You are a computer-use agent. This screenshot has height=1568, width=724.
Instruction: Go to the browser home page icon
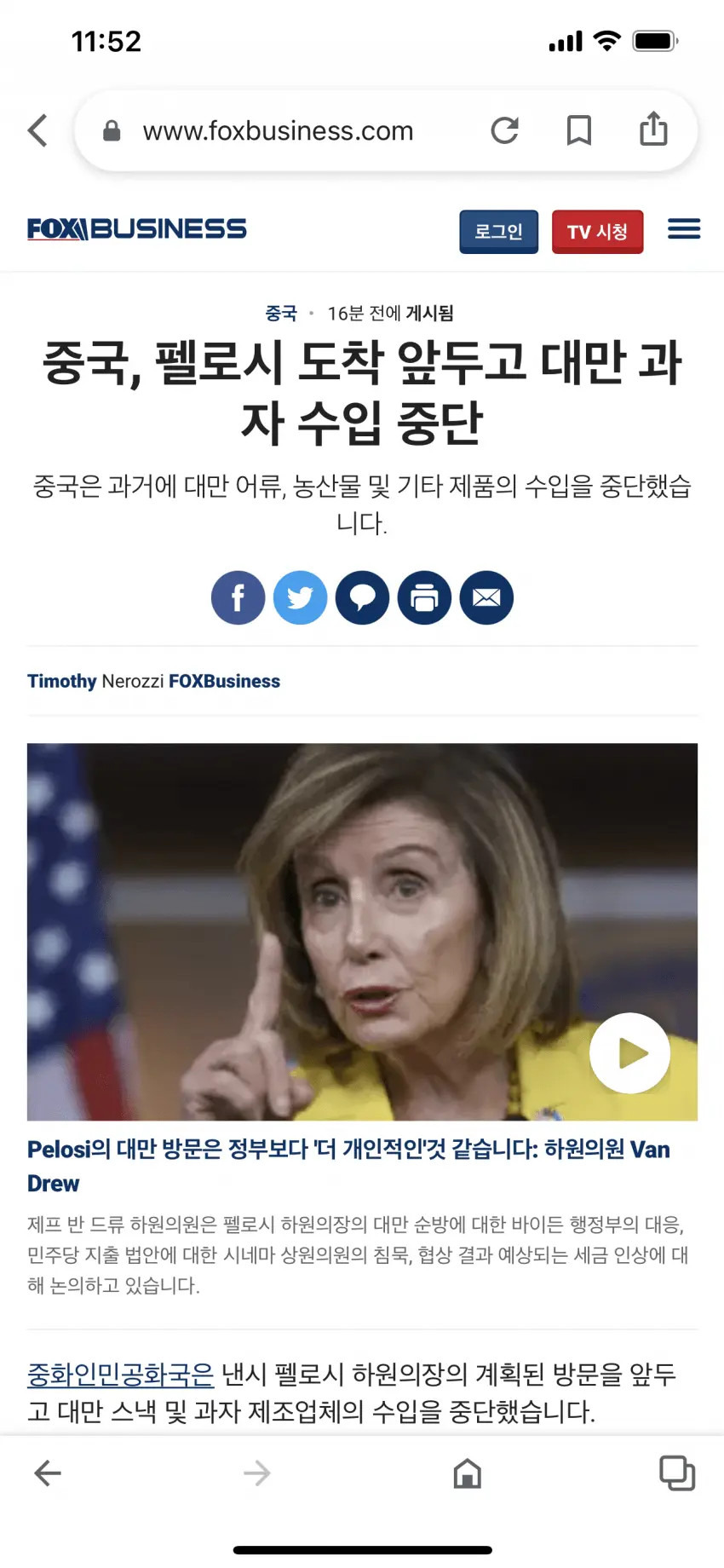click(468, 1473)
